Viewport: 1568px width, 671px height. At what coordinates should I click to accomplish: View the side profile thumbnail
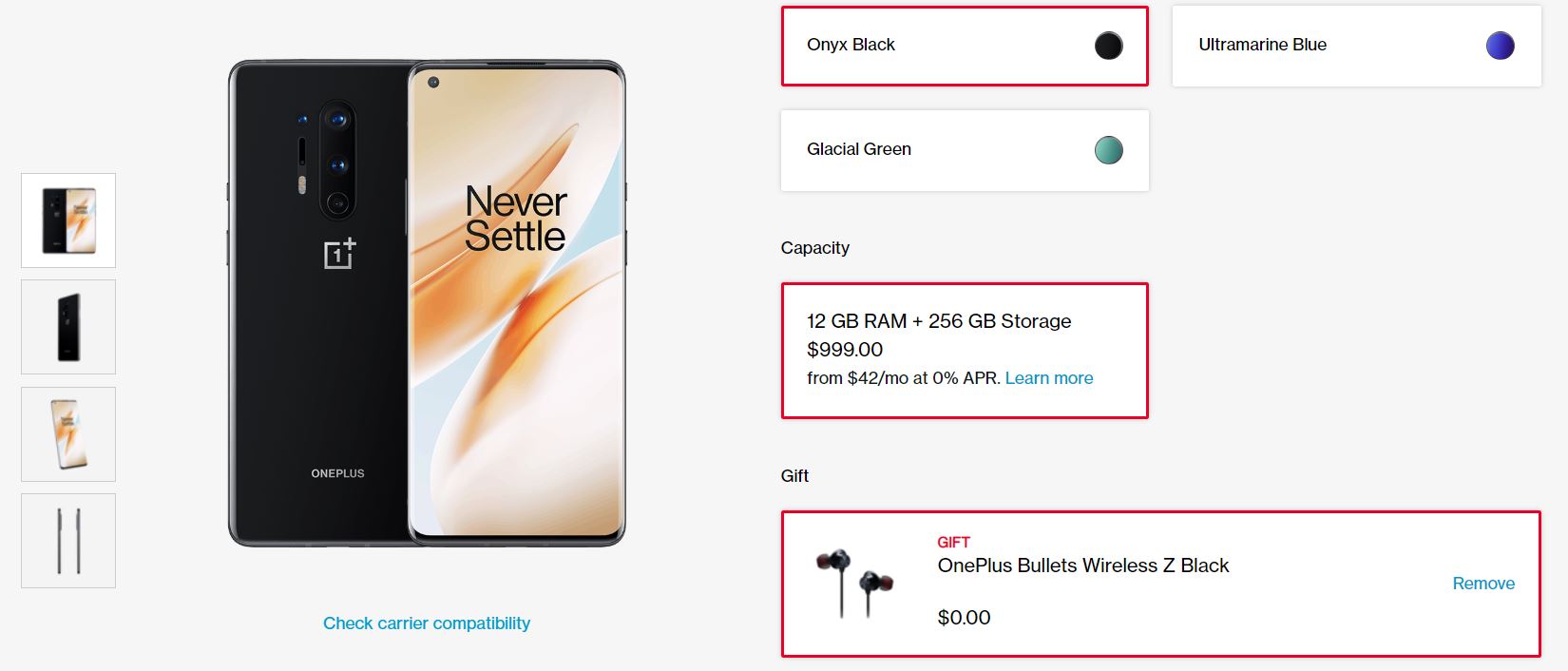(68, 541)
